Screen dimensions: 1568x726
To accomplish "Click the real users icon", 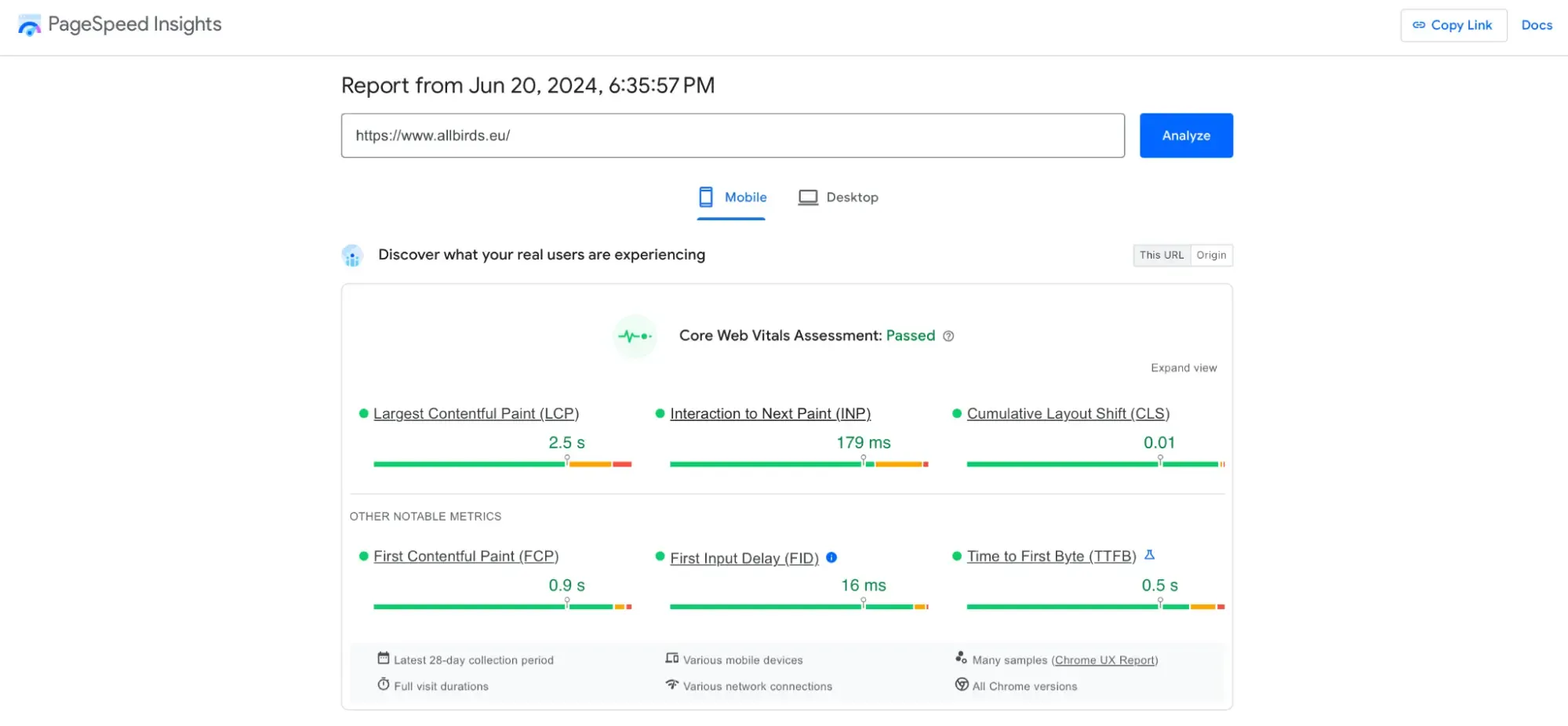I will pyautogui.click(x=352, y=256).
